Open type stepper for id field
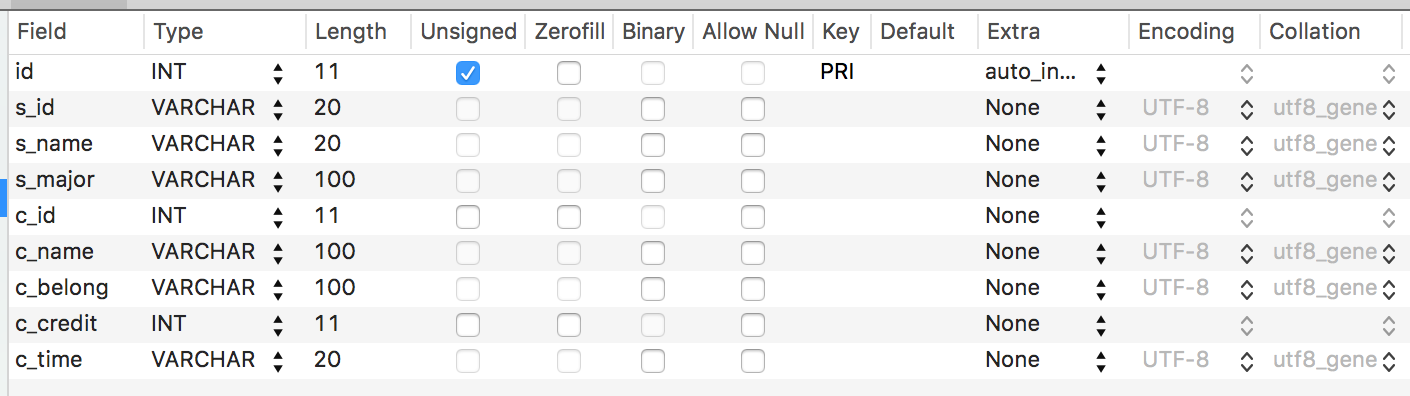Image resolution: width=1410 pixels, height=396 pixels. click(x=277, y=72)
